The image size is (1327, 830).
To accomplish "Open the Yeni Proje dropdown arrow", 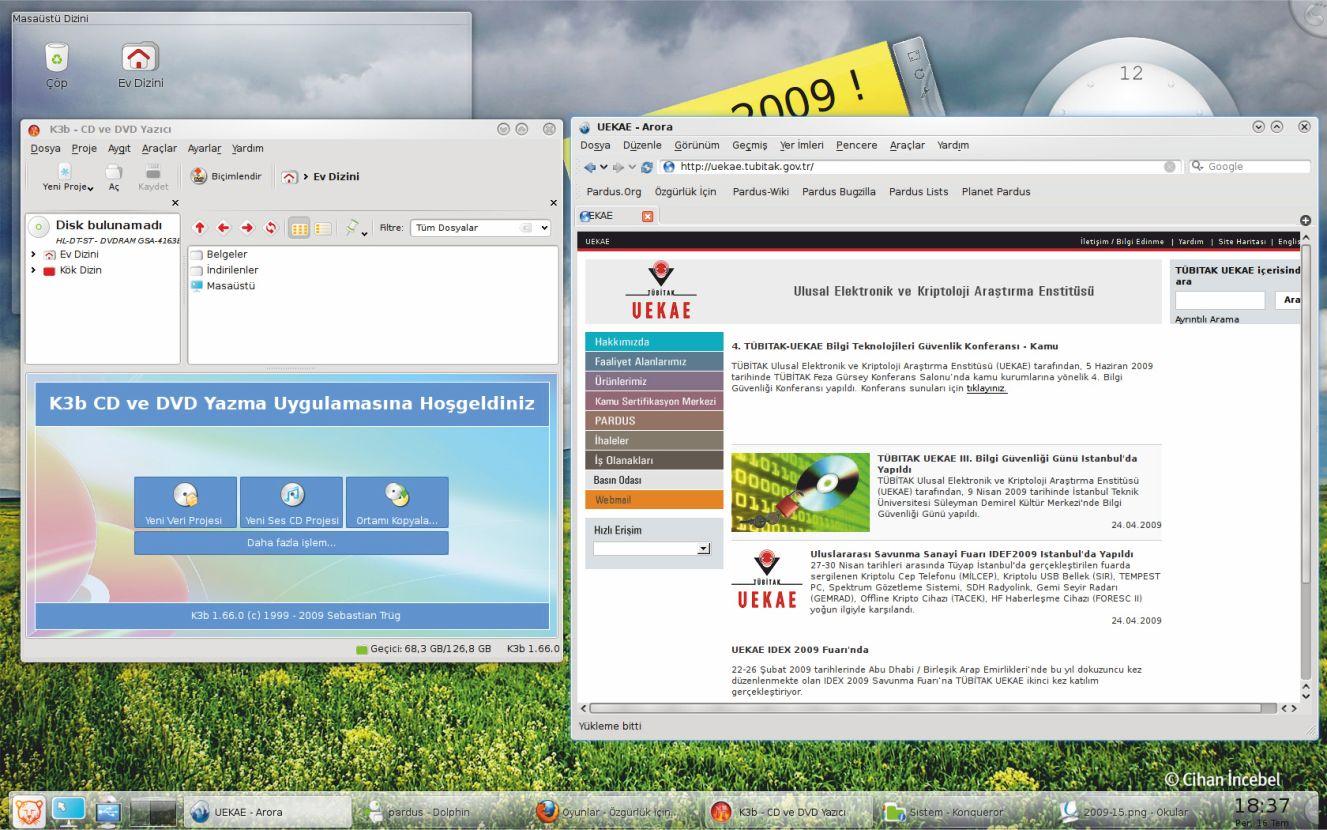I will pos(90,188).
